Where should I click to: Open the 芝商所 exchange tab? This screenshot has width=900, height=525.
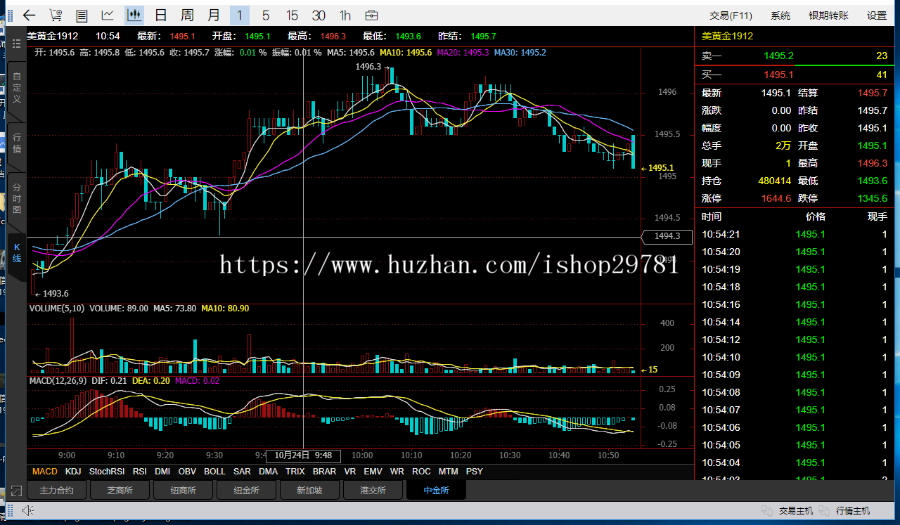[x=119, y=491]
